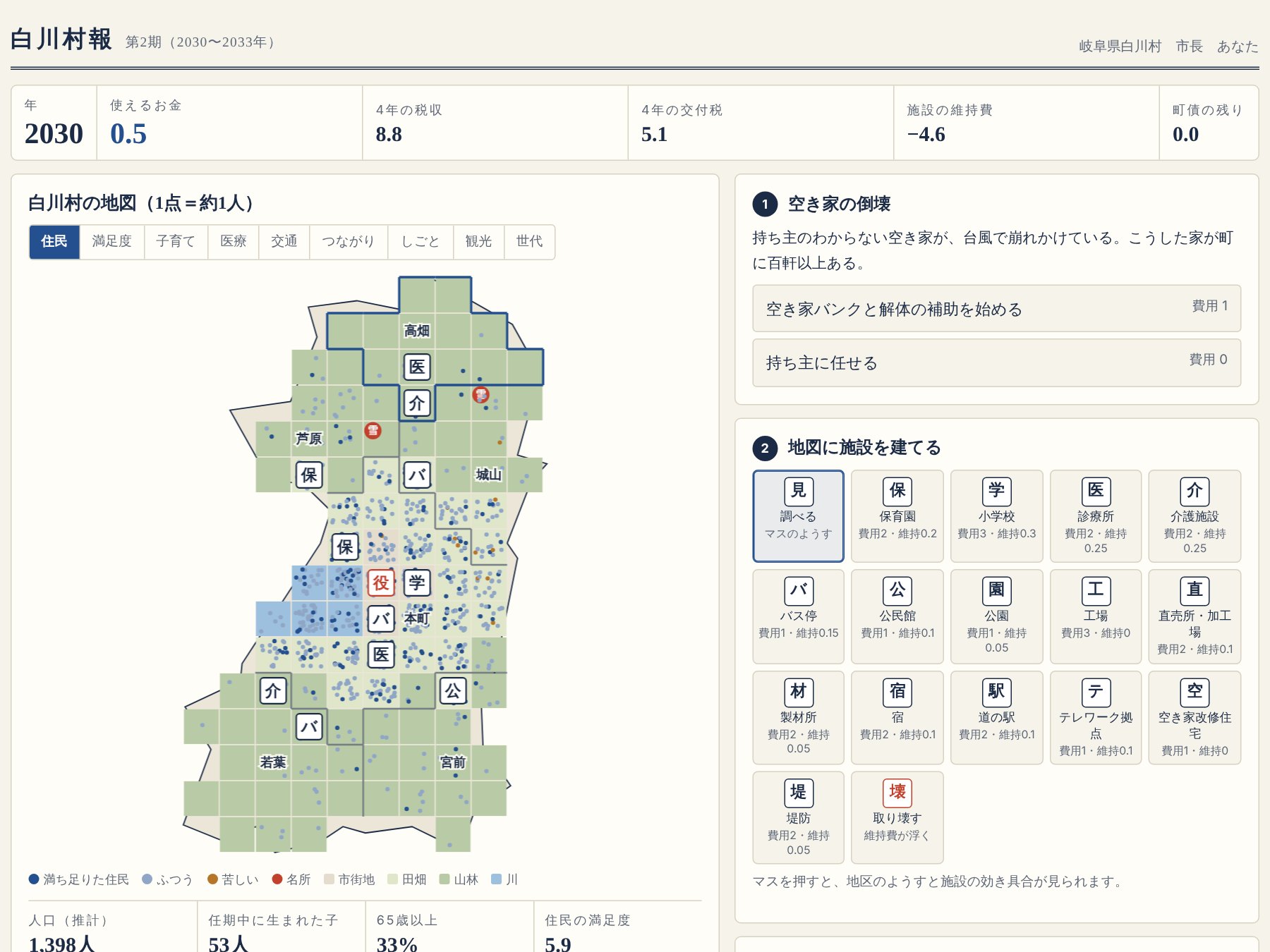Click the 使えるお金 value 0.5
Viewport: 1270px width, 952px height.
point(128,134)
